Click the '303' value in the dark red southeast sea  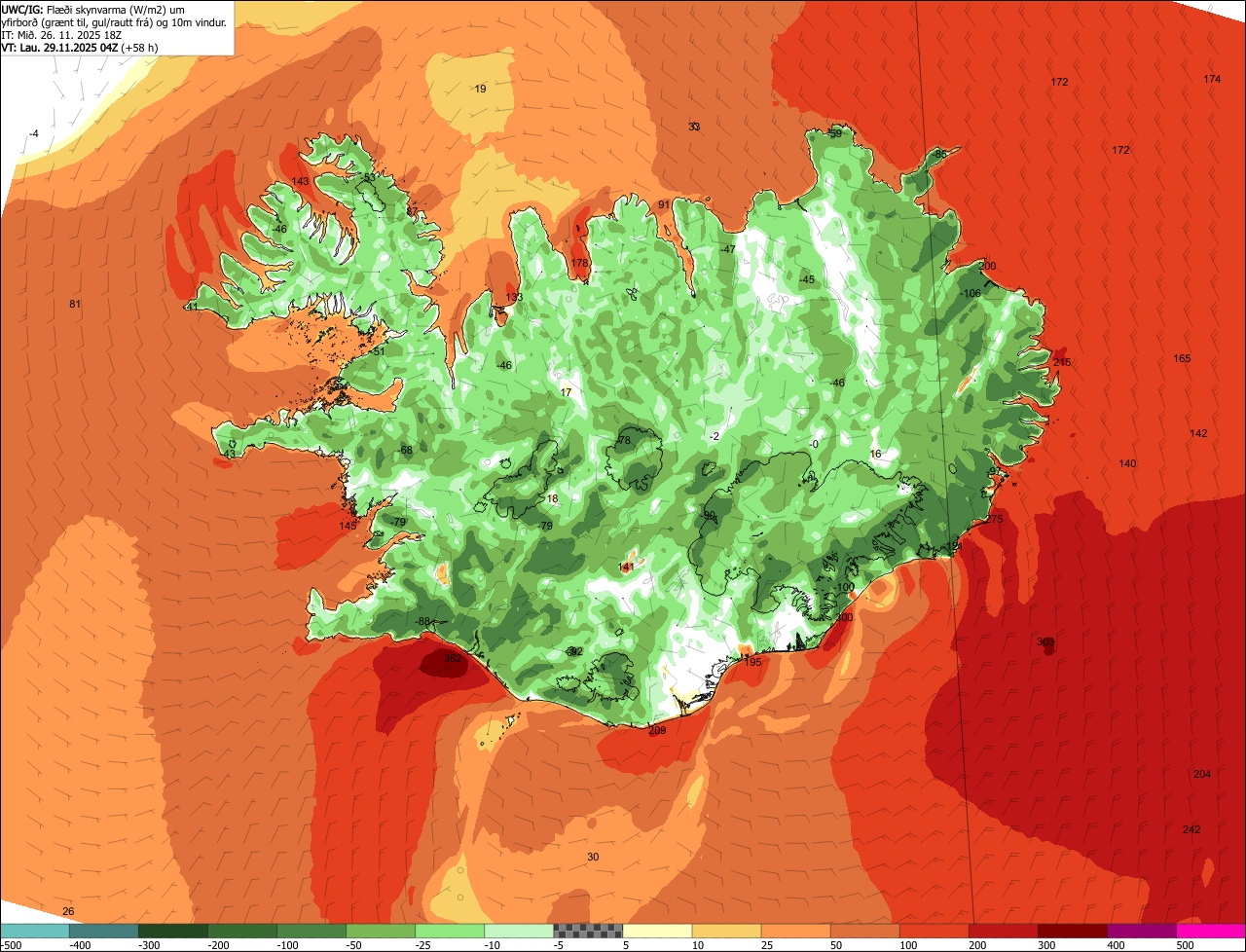click(1045, 641)
